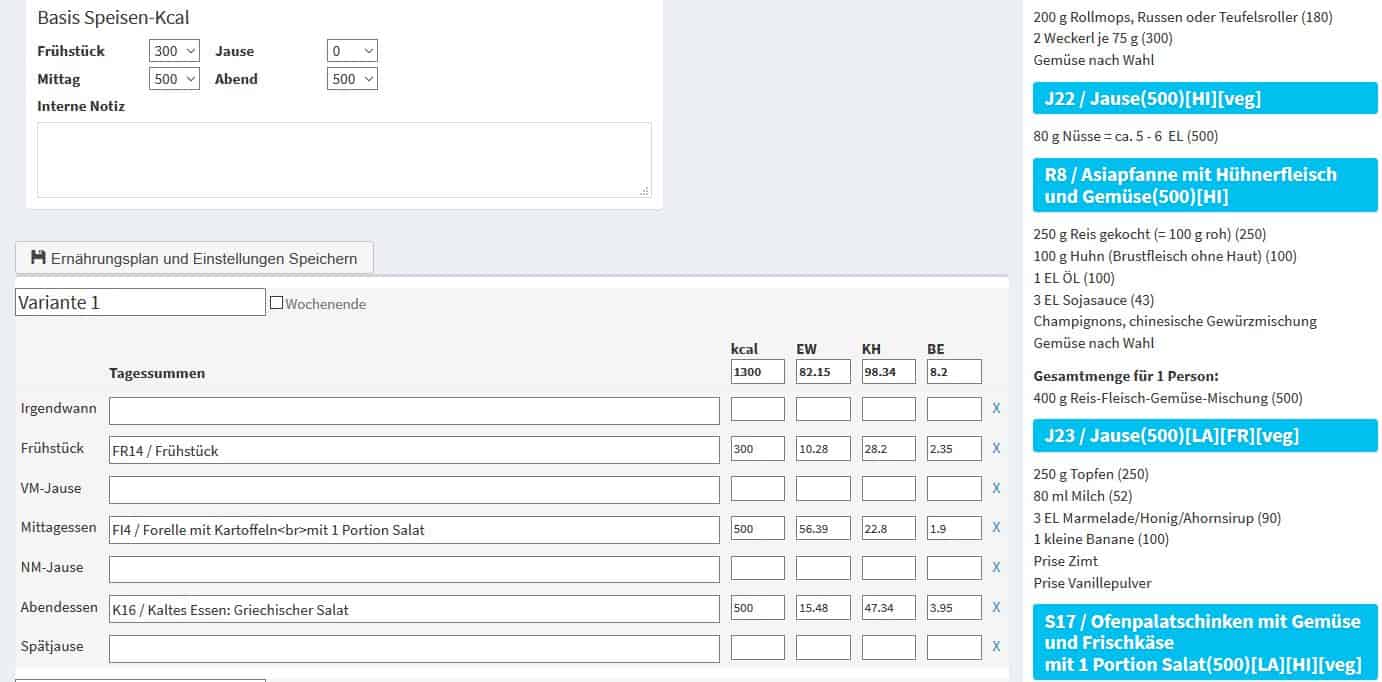The image size is (1382, 682).
Task: Enable the Wochenende checkbox
Action: 277,303
